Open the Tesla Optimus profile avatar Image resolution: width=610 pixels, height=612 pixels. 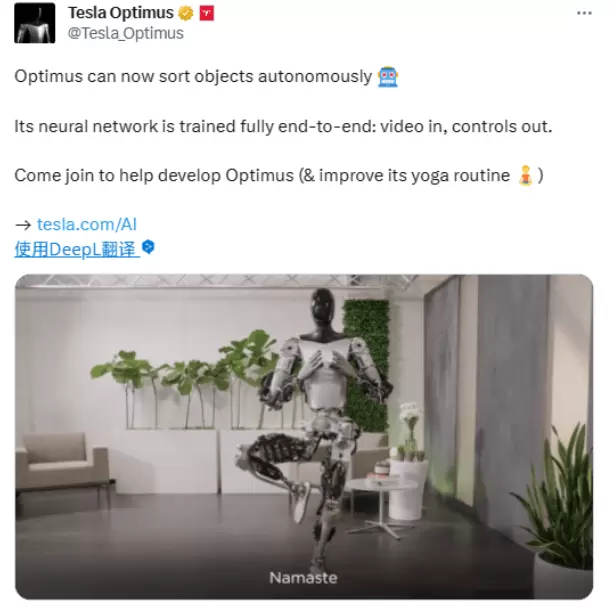[34, 23]
